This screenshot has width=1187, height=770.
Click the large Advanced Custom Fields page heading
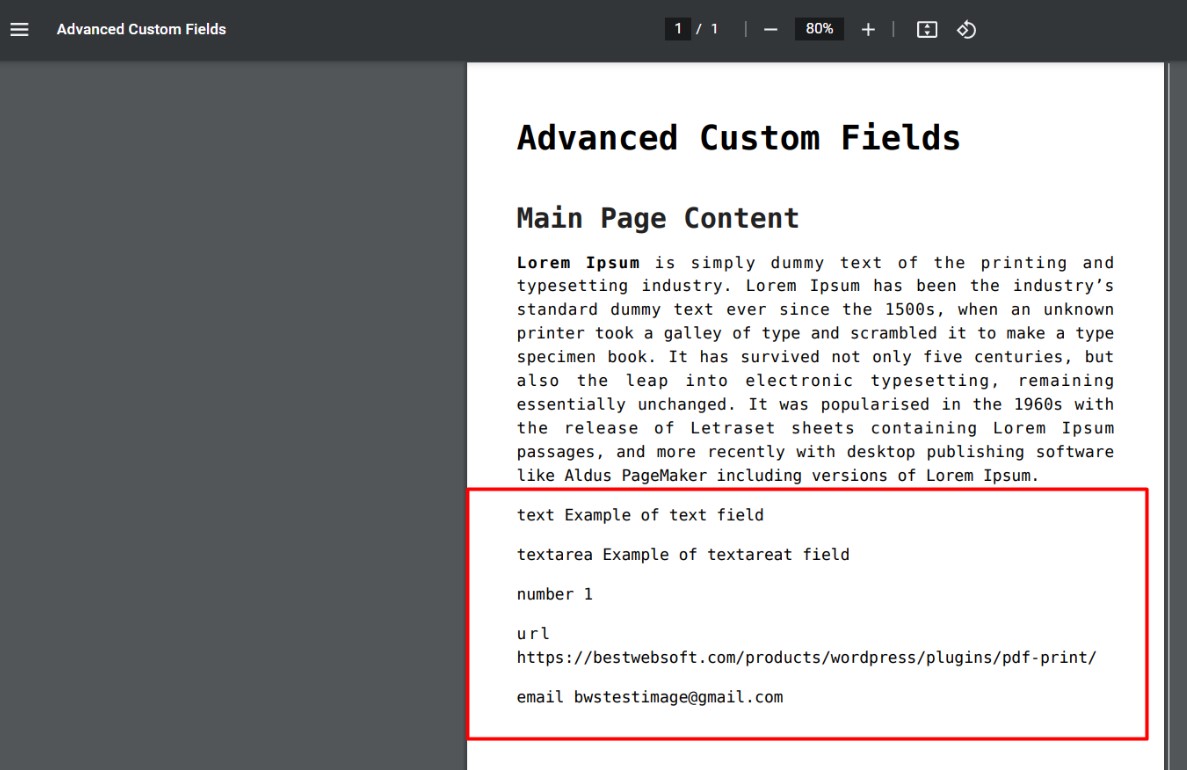(x=738, y=137)
